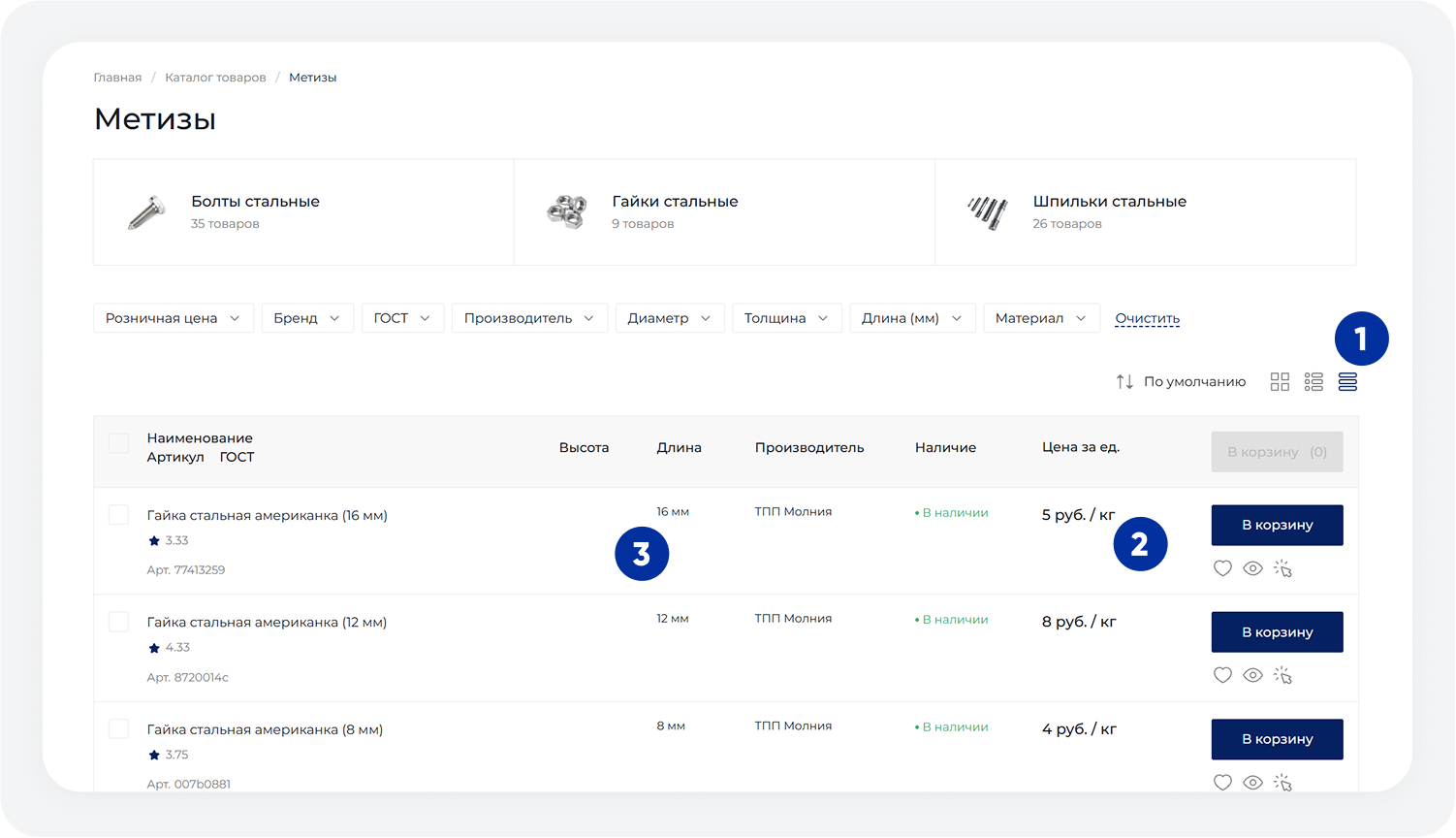Add 12 мм гайка with В корзину button
The height and width of the screenshot is (838, 1456).
point(1278,632)
